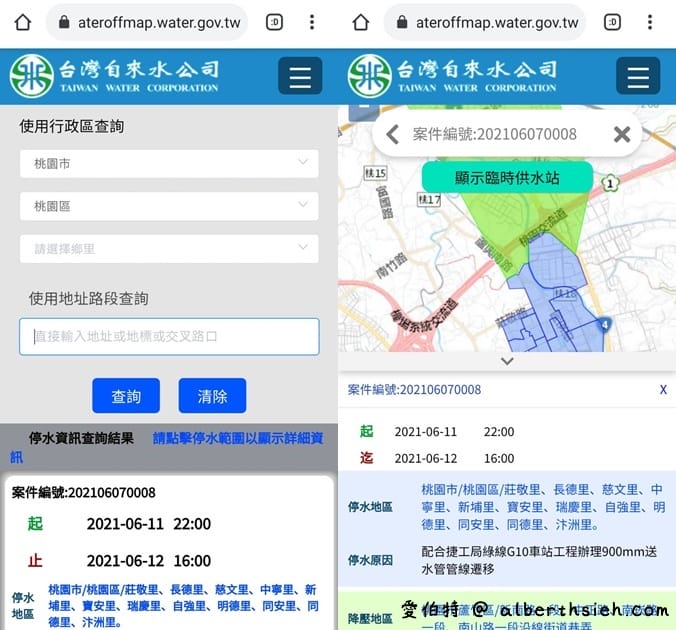Select 停水資訊查詢結果 heading

pyautogui.click(x=81, y=439)
